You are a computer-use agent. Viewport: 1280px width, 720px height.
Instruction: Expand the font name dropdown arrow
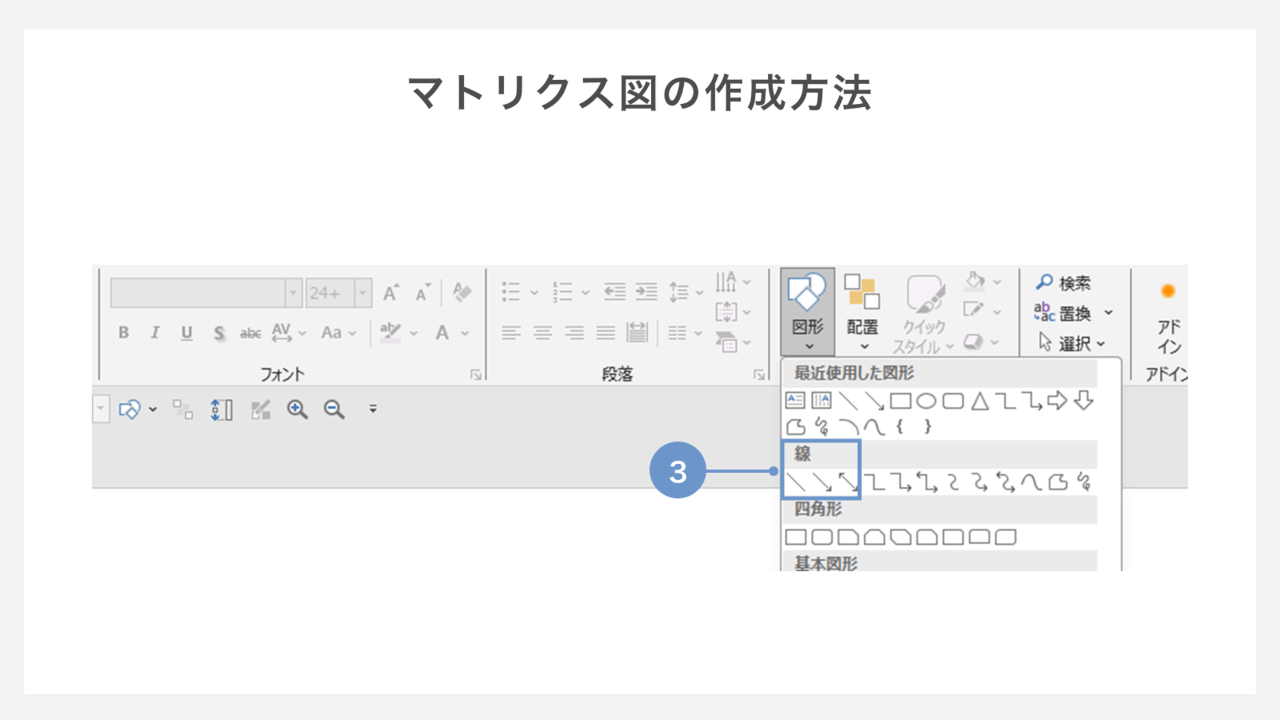pos(293,293)
